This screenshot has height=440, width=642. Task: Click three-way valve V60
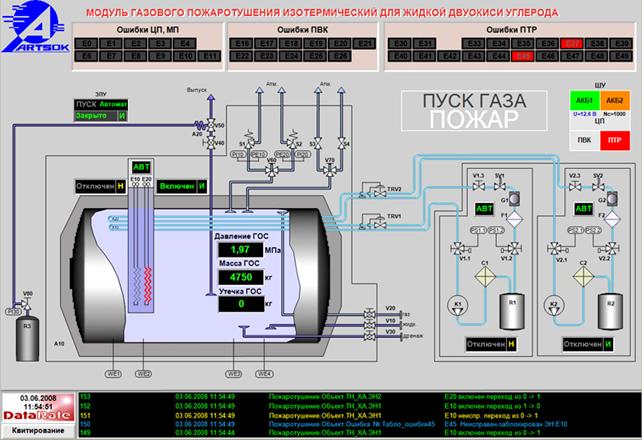click(x=271, y=170)
